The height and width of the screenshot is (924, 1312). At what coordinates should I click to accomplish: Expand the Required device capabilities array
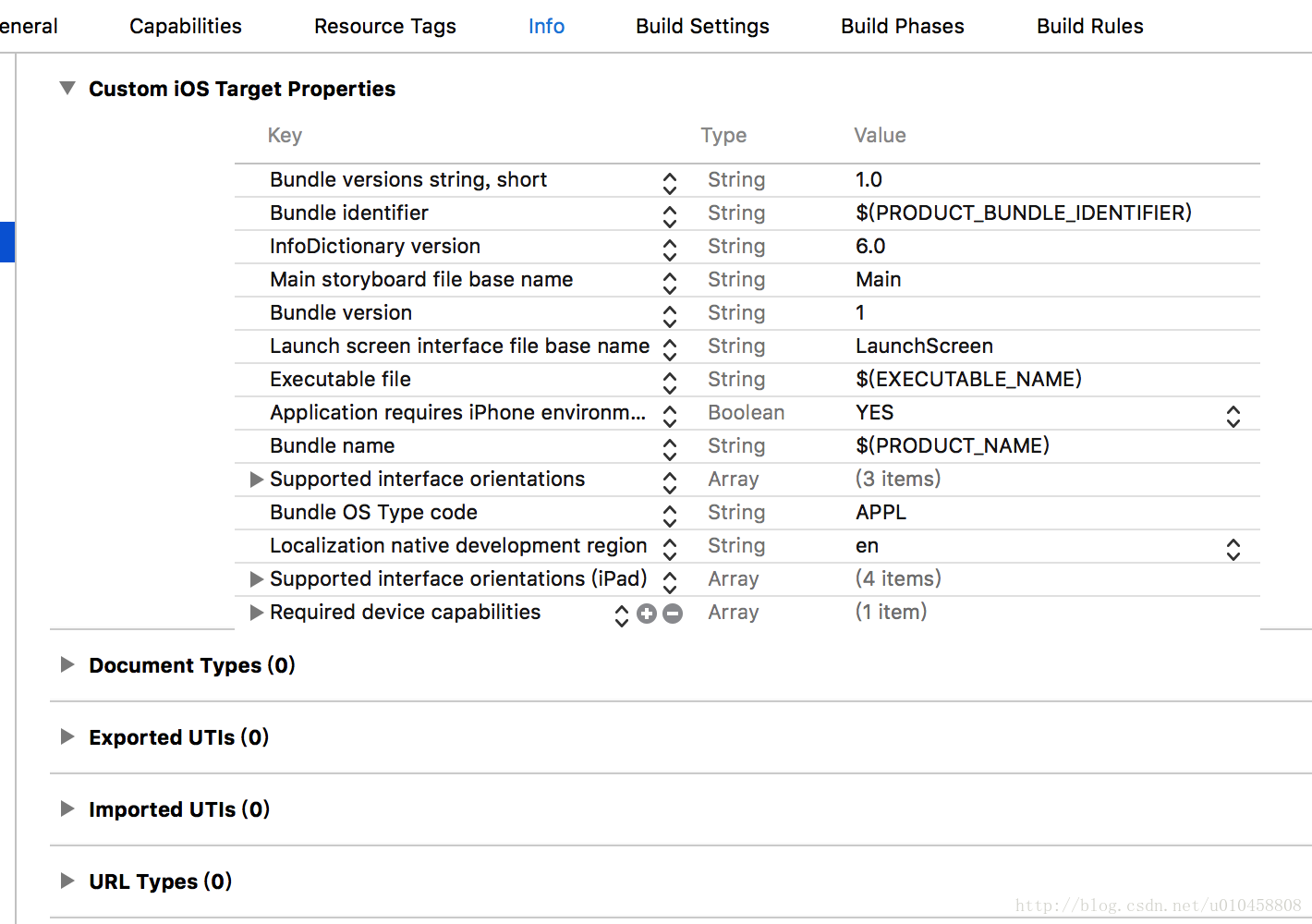coord(257,613)
